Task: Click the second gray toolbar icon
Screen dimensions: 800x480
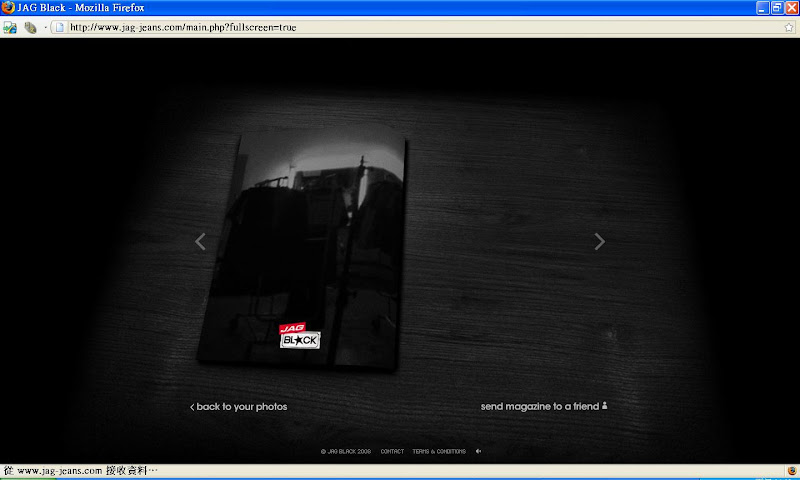Action: pyautogui.click(x=30, y=28)
